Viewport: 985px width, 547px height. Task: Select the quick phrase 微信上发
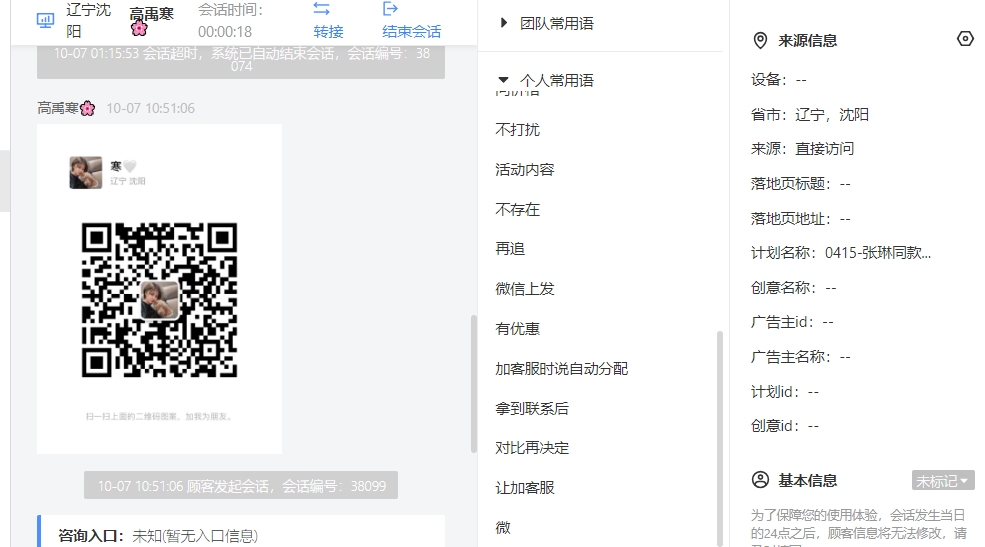click(525, 289)
